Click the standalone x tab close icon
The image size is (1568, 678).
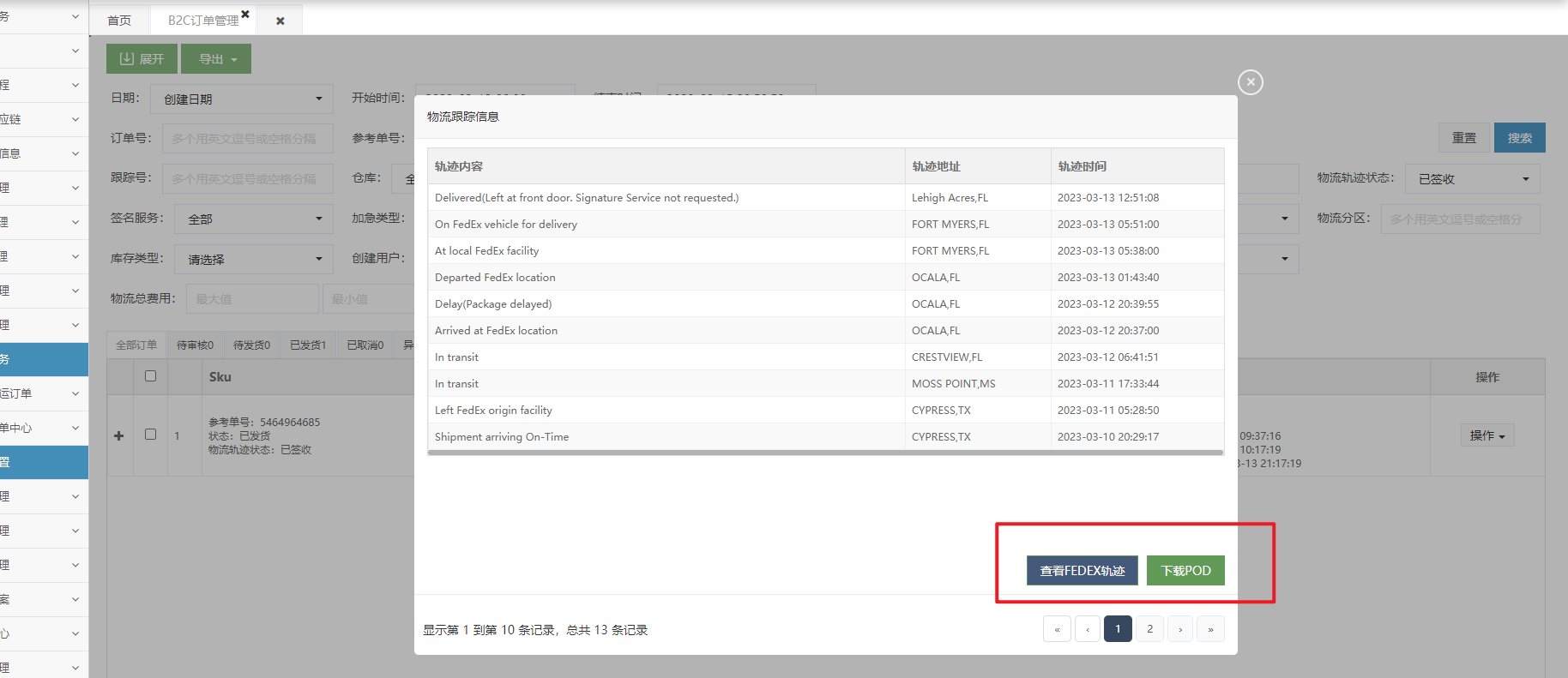click(280, 21)
